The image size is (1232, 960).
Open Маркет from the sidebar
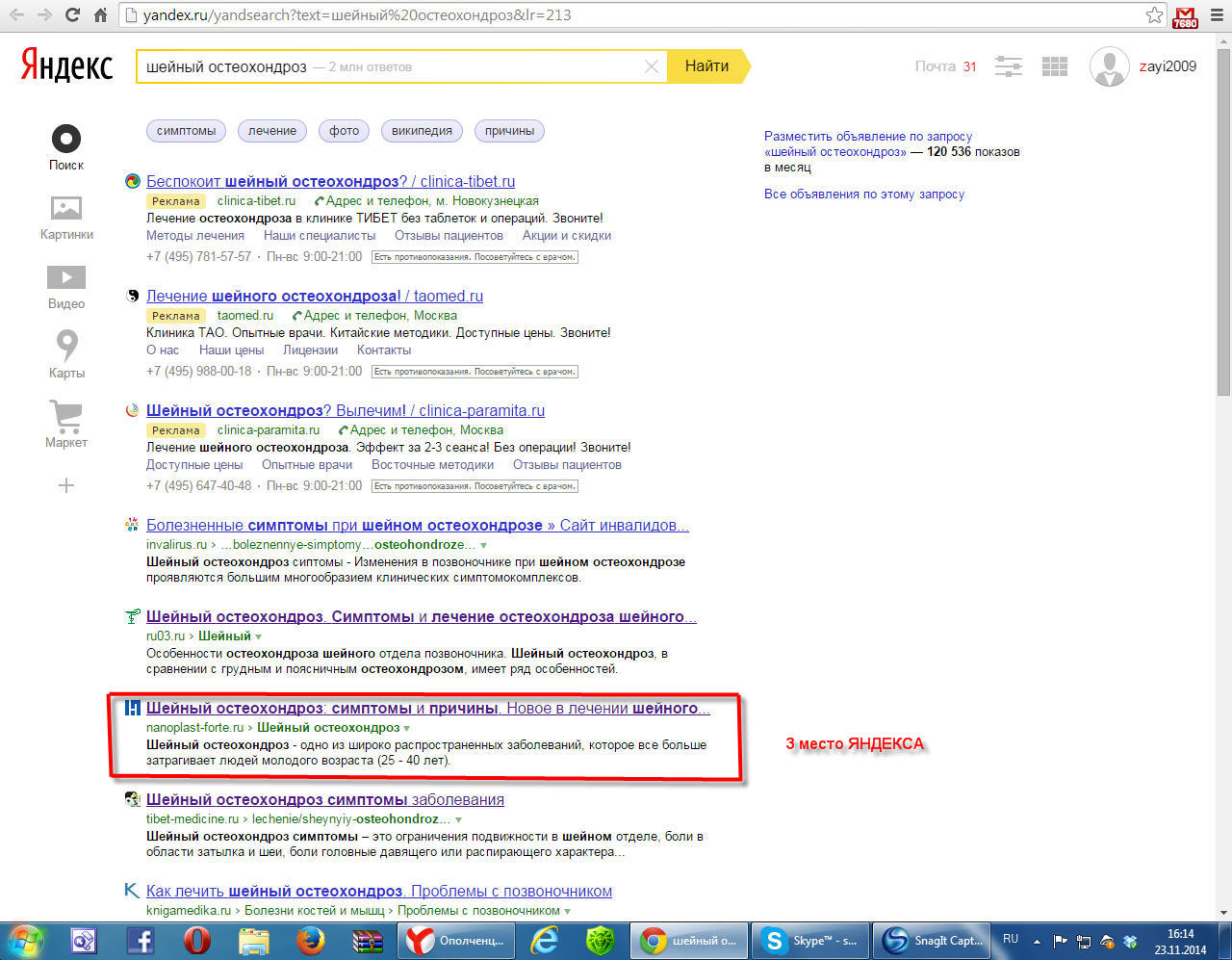[x=66, y=425]
